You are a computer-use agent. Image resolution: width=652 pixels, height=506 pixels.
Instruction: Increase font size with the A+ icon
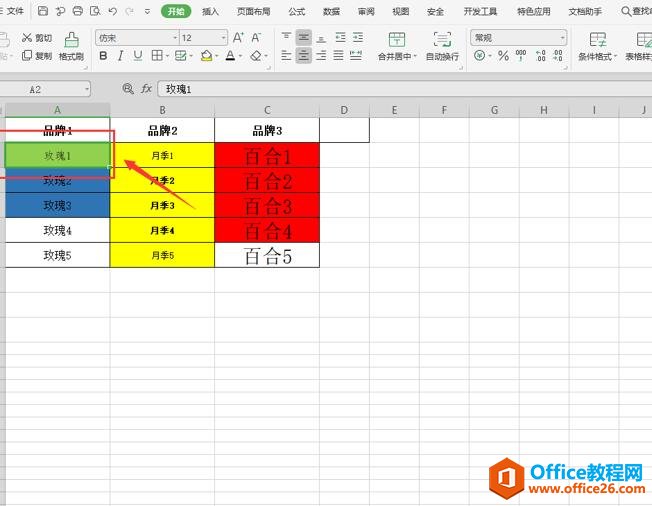click(x=238, y=38)
